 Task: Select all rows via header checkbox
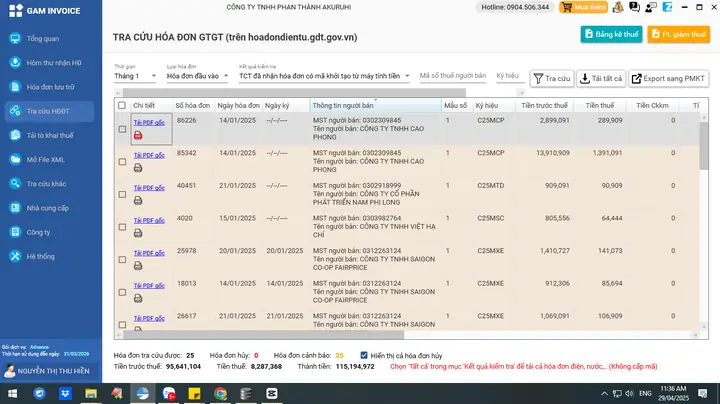pos(122,105)
